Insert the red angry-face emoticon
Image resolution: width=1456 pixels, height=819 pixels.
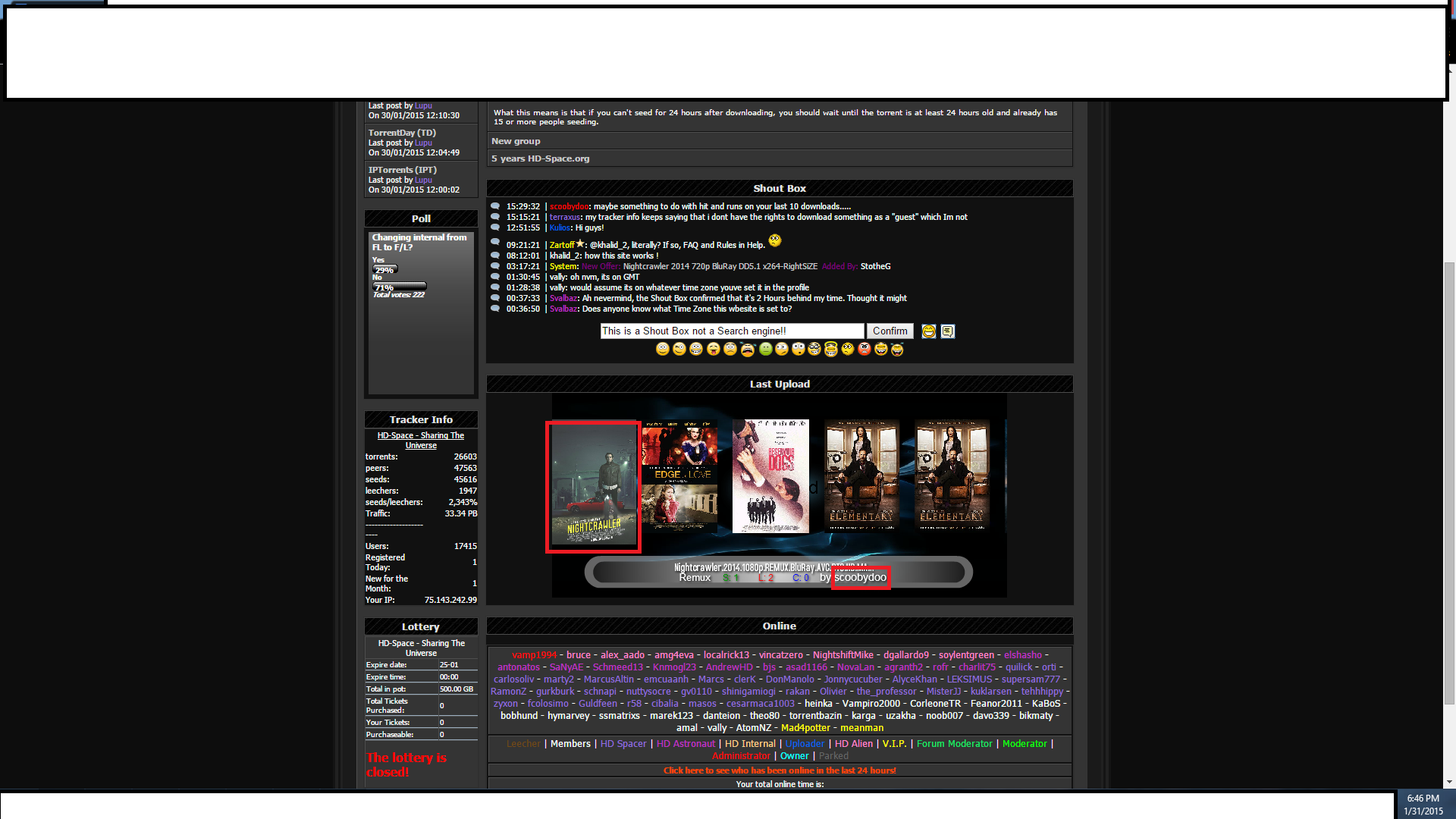pyautogui.click(x=864, y=349)
